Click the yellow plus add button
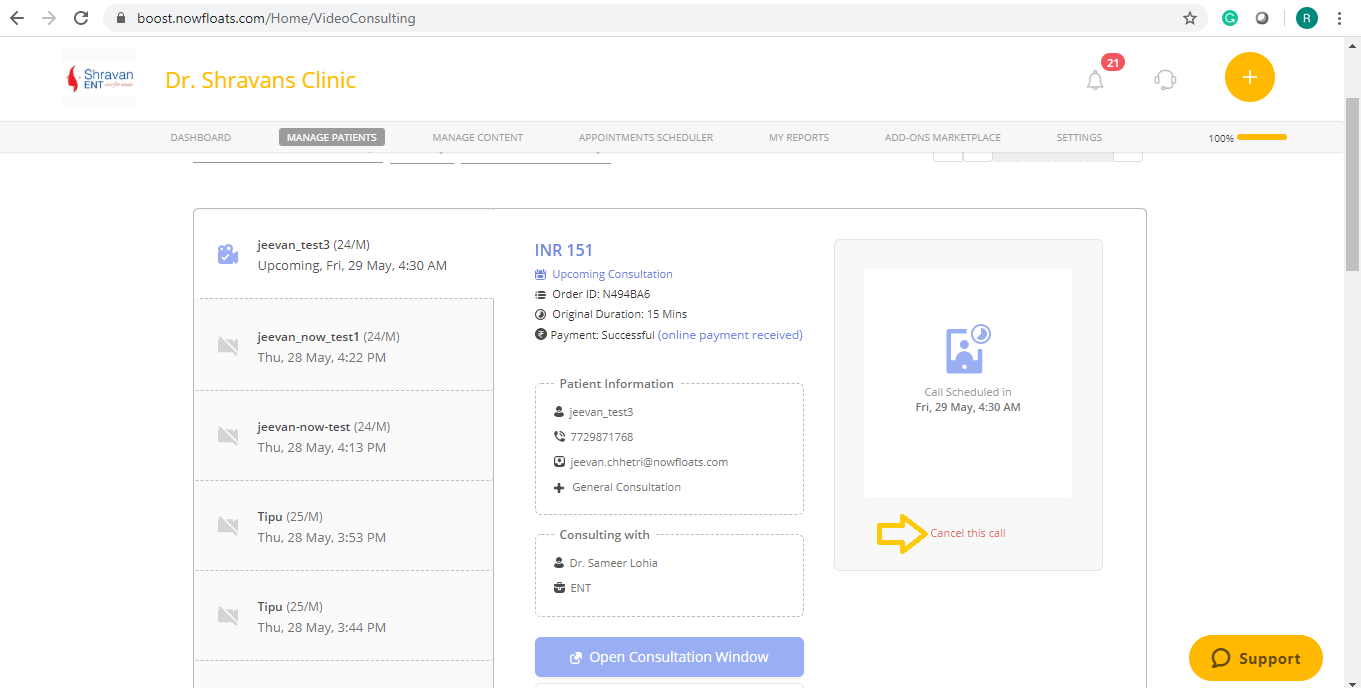The width and height of the screenshot is (1361, 688). point(1250,77)
